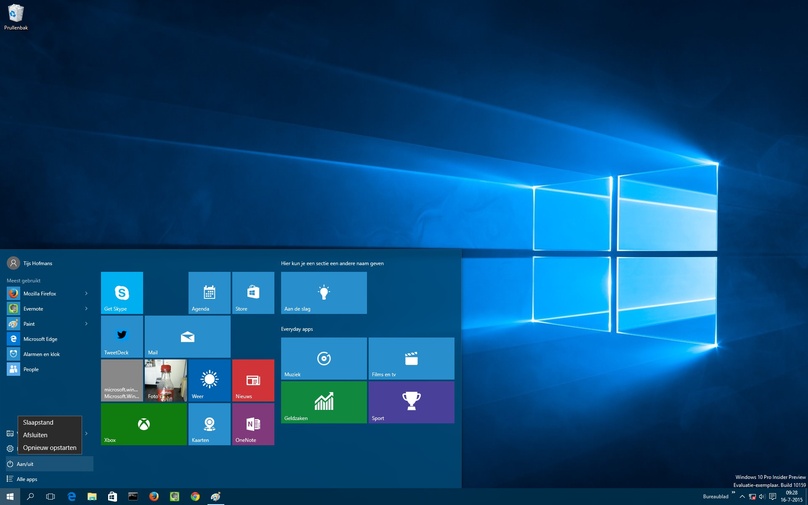Open People from the most used list
Viewport: 808px width, 505px height.
48,369
